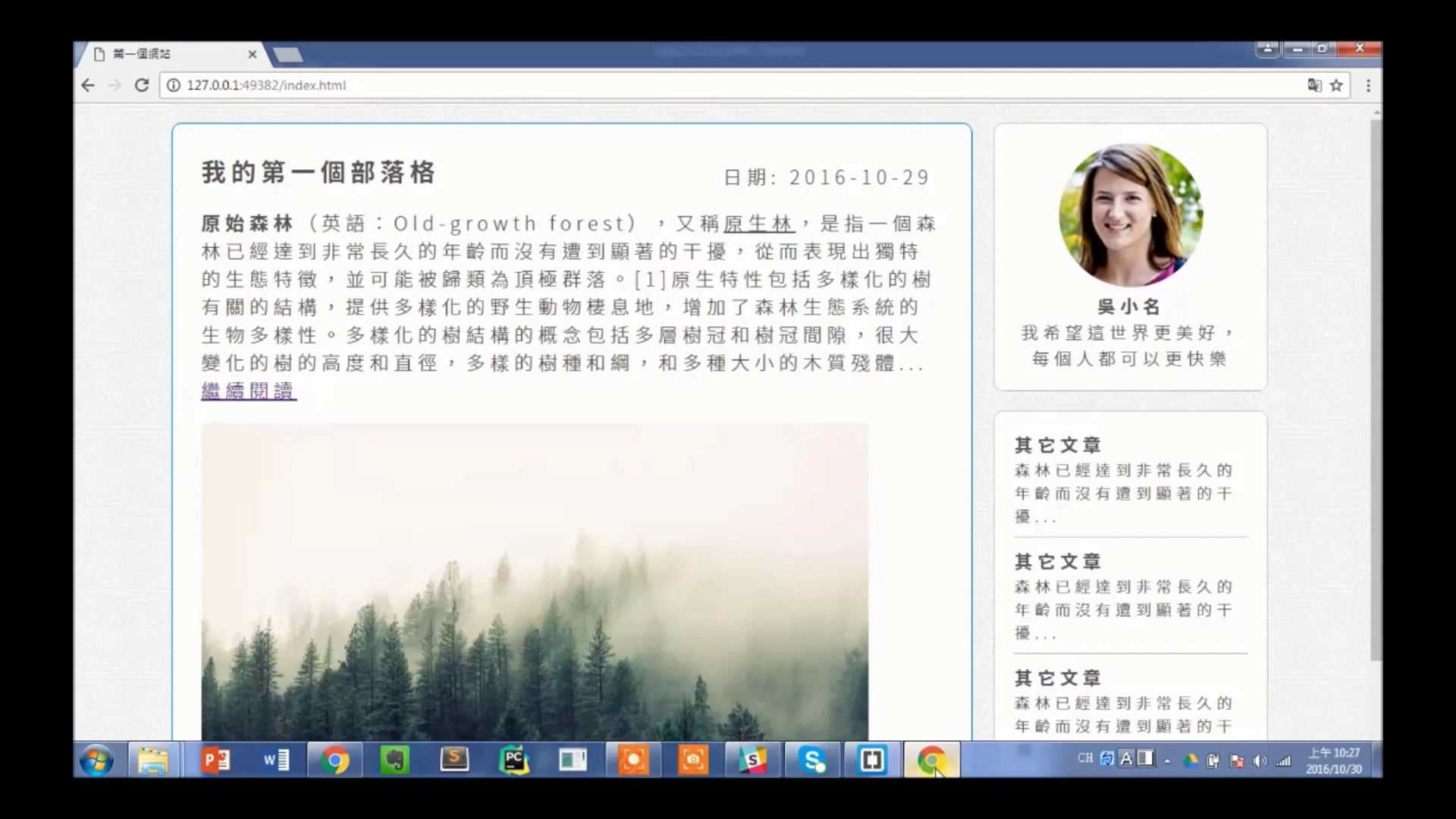Open the 原生林 hyperlink
This screenshot has height=819, width=1456.
[758, 224]
